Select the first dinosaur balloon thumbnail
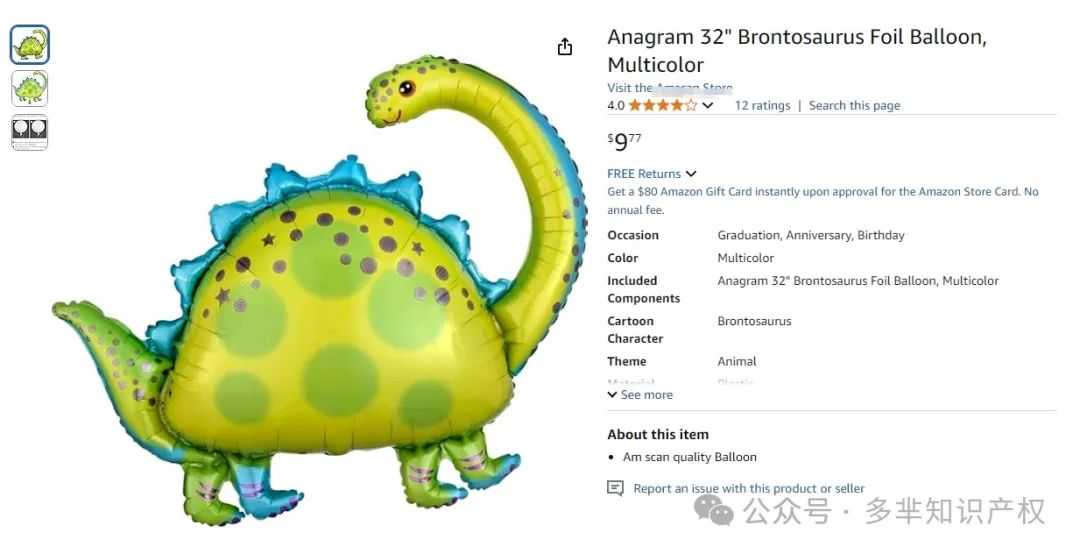This screenshot has width=1080, height=554. [30, 45]
